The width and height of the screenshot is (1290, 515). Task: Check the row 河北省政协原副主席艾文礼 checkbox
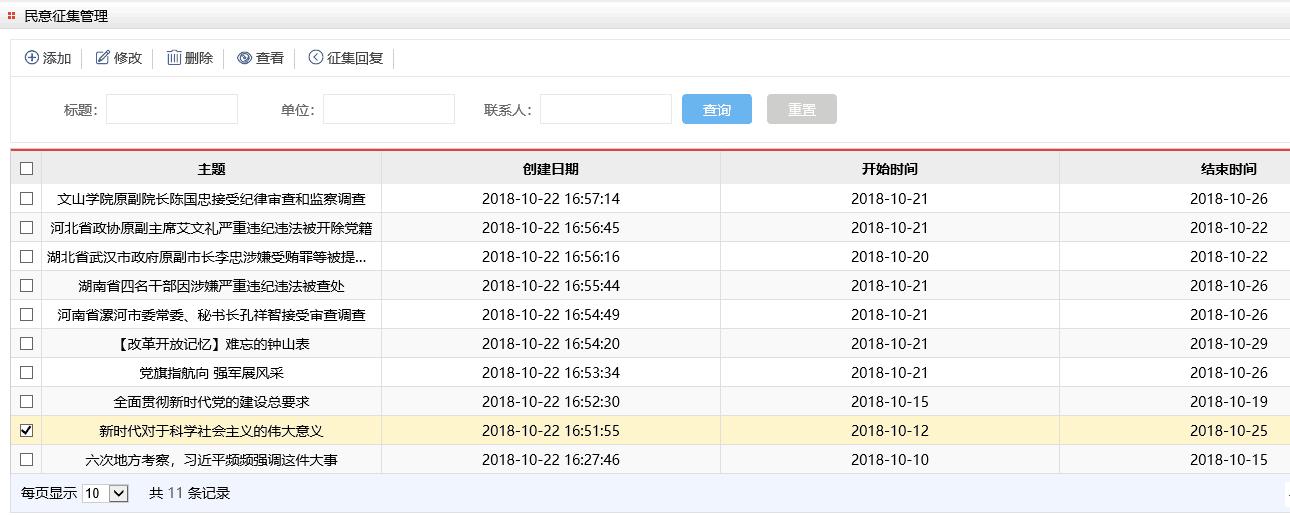tap(26, 227)
